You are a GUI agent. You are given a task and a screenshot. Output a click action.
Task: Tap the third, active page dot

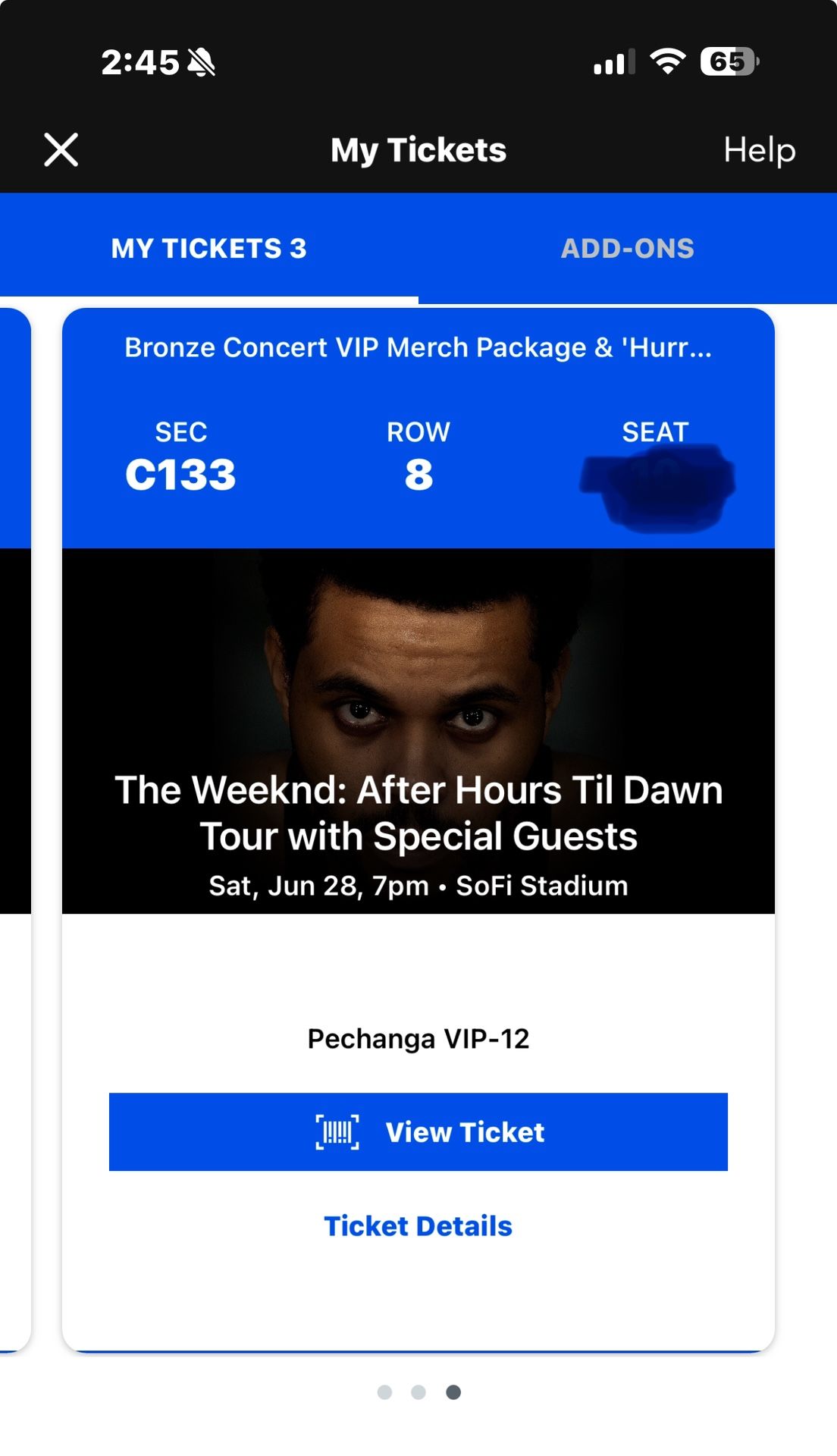click(453, 1392)
